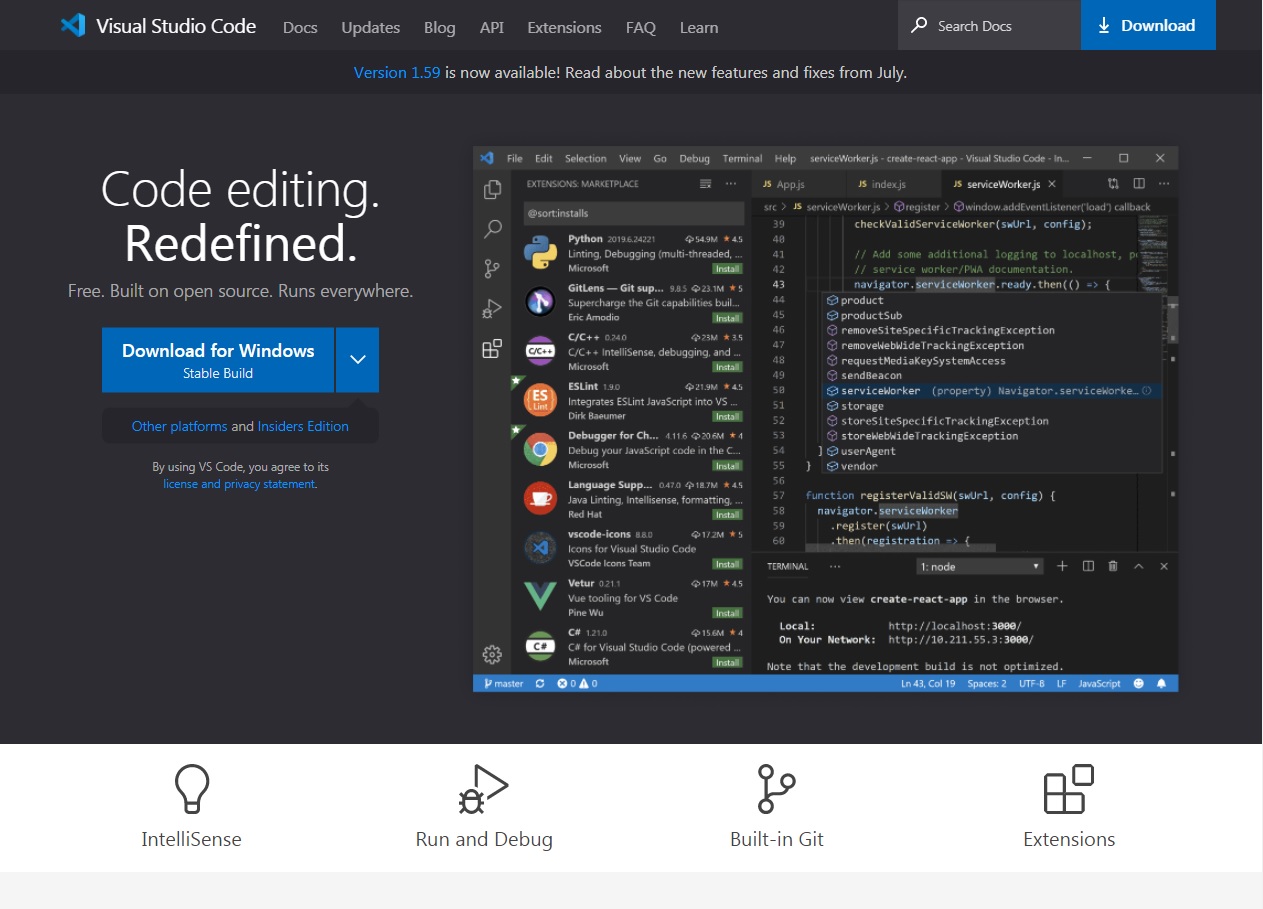The height and width of the screenshot is (909, 1263).
Task: Click the trash icon in the terminal panel
Action: [x=1113, y=566]
